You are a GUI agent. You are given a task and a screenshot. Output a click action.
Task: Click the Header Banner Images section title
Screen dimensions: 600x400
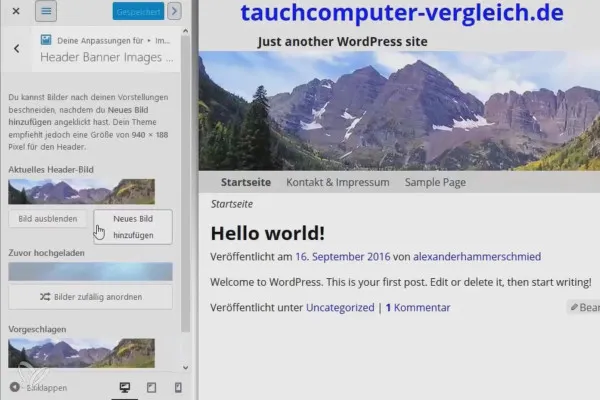pos(106,57)
